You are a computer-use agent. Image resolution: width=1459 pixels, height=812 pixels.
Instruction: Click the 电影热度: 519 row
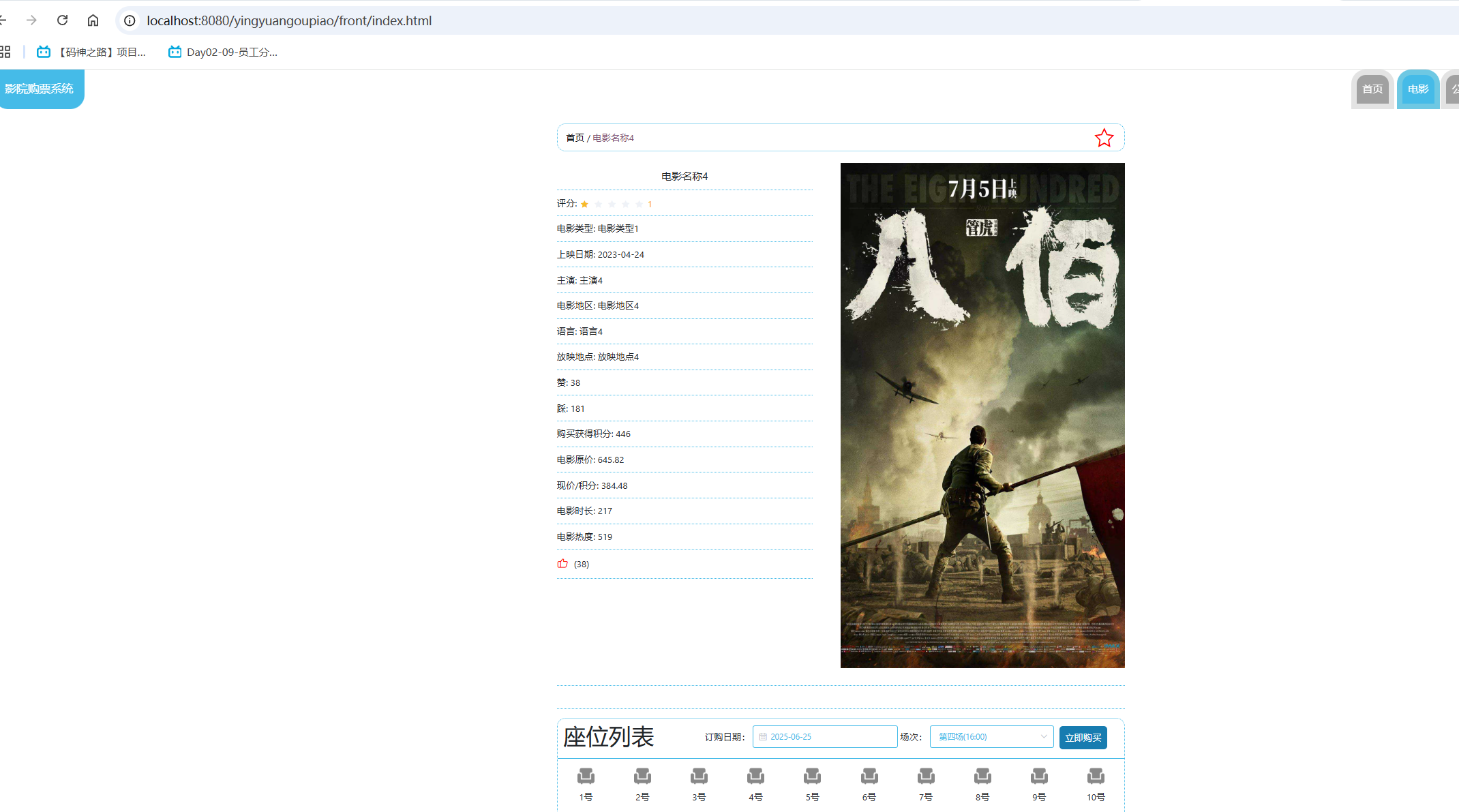click(x=685, y=537)
